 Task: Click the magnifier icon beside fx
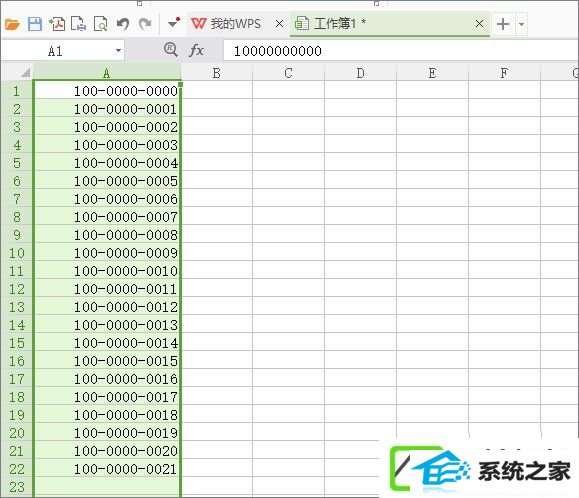tap(171, 49)
